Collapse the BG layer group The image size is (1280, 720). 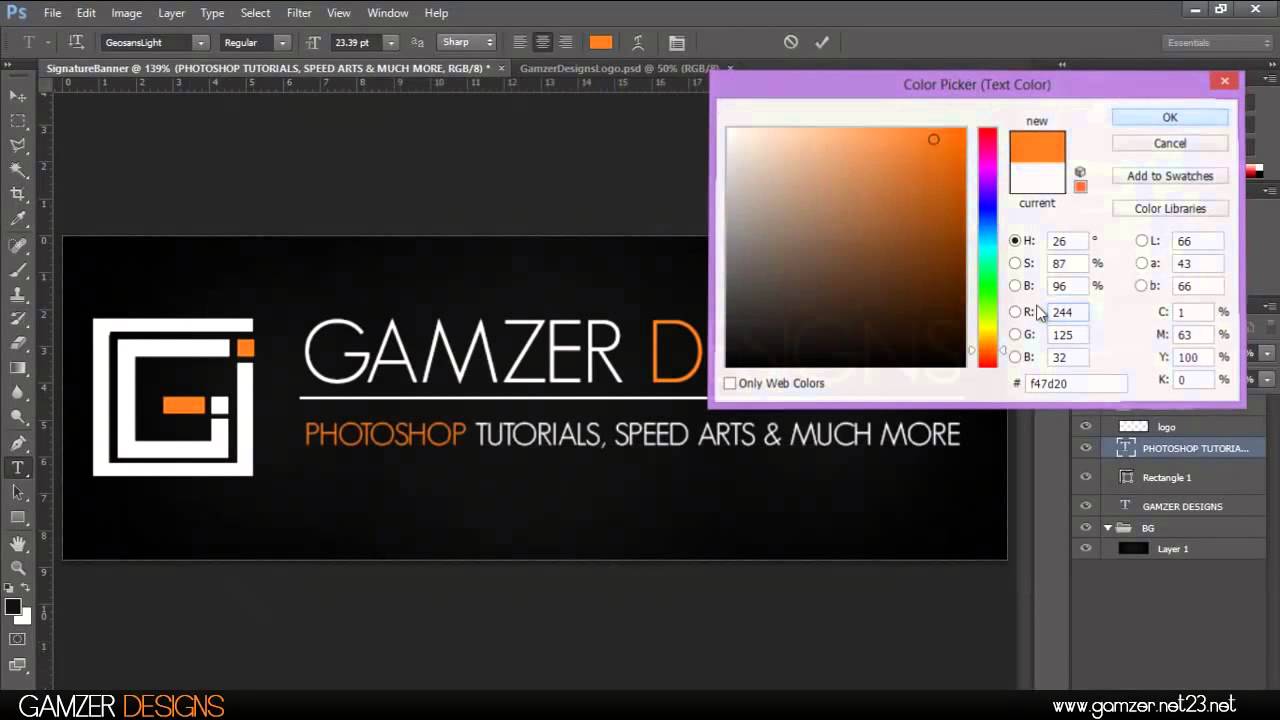coord(1108,528)
